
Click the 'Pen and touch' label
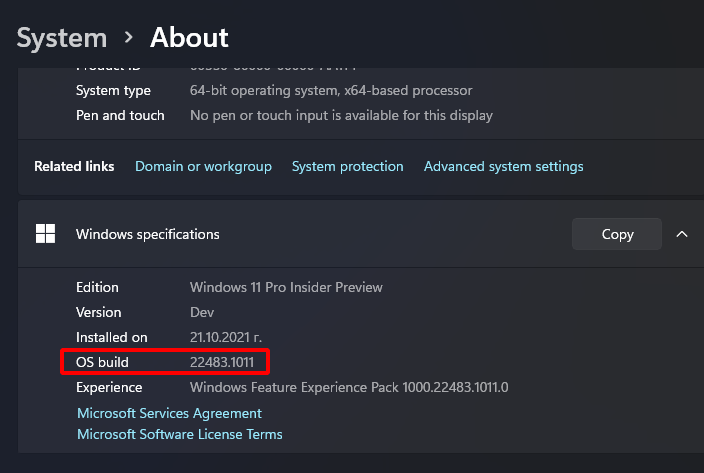[x=120, y=116]
